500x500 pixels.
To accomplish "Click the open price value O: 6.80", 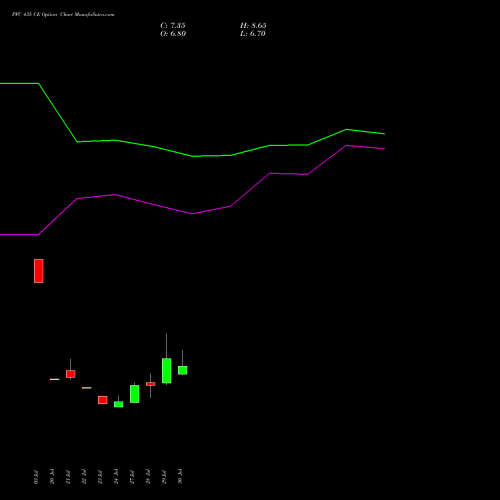I will coord(173,34).
